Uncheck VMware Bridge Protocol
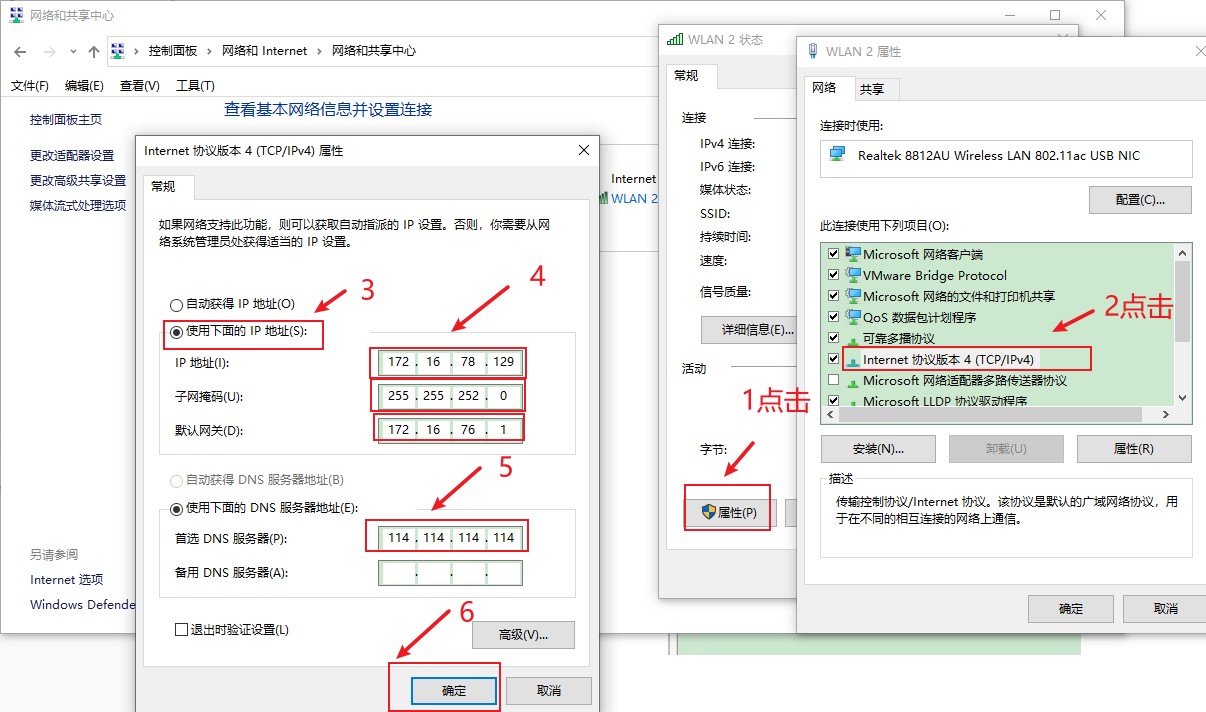This screenshot has height=712, width=1206. click(834, 275)
